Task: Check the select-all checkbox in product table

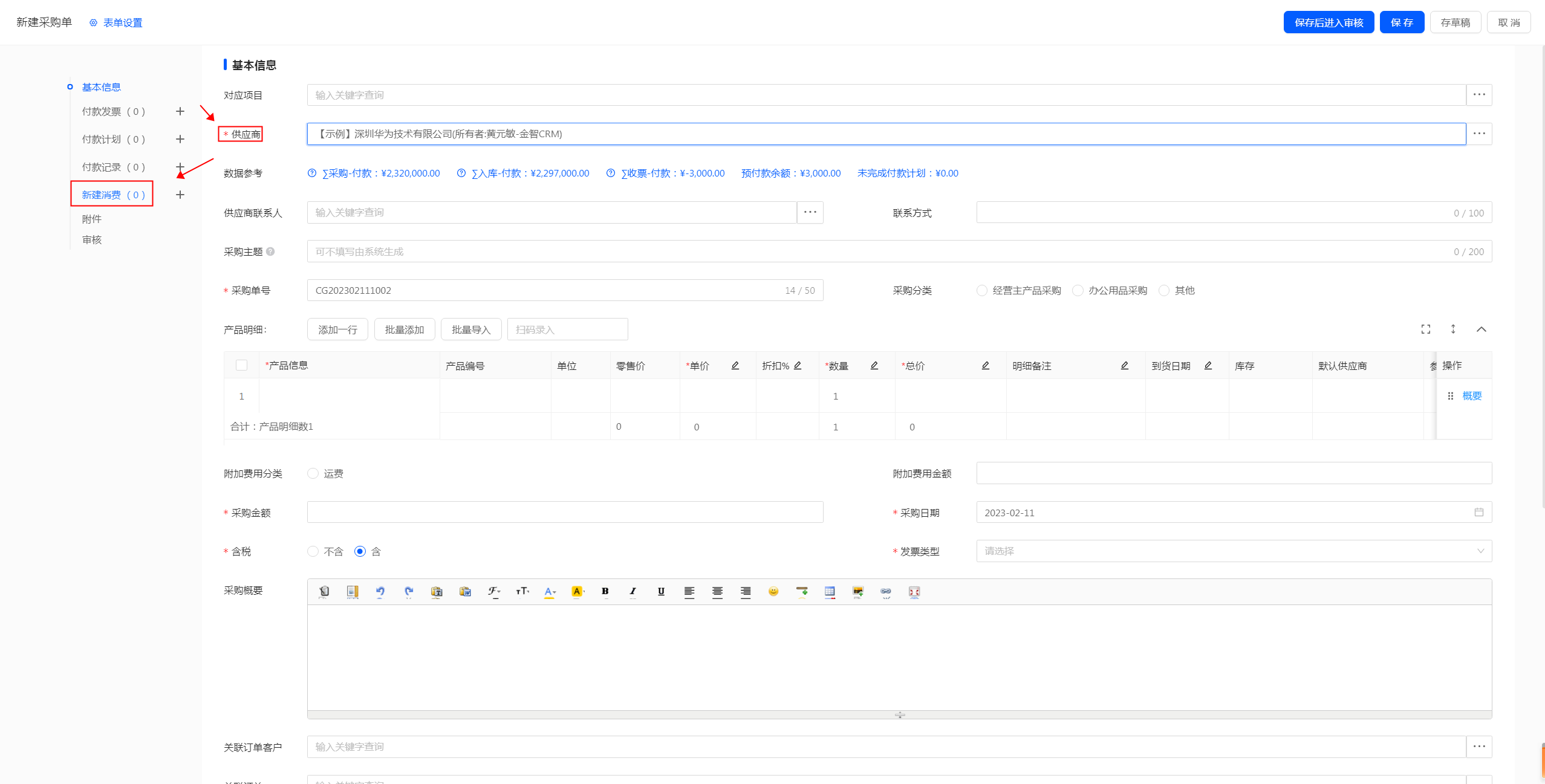Action: tap(241, 366)
